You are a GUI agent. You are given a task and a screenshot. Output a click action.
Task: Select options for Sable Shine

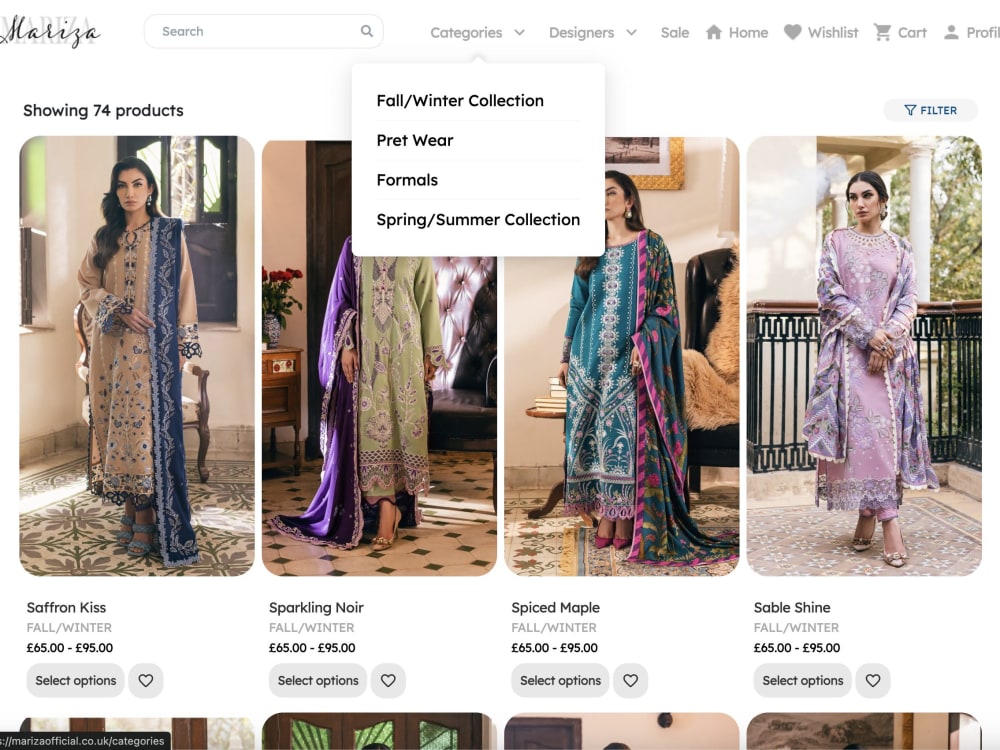(803, 680)
